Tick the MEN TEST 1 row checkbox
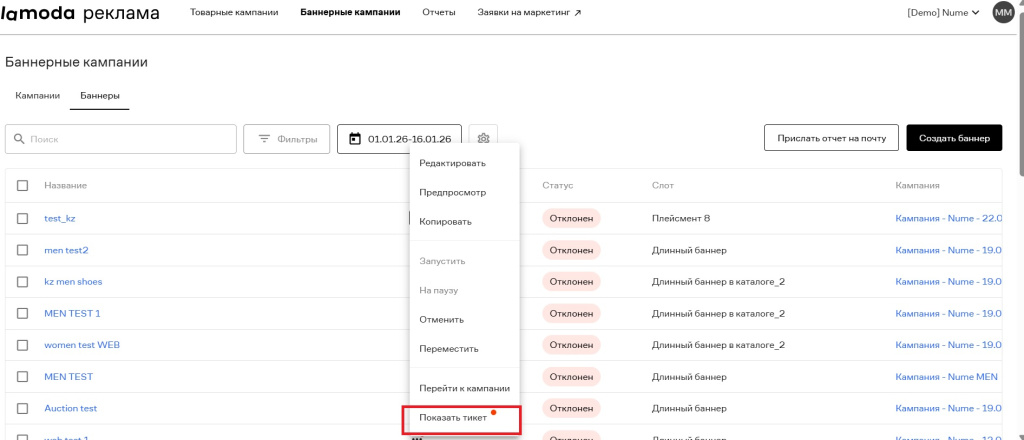The width and height of the screenshot is (1024, 440). pyautogui.click(x=23, y=313)
